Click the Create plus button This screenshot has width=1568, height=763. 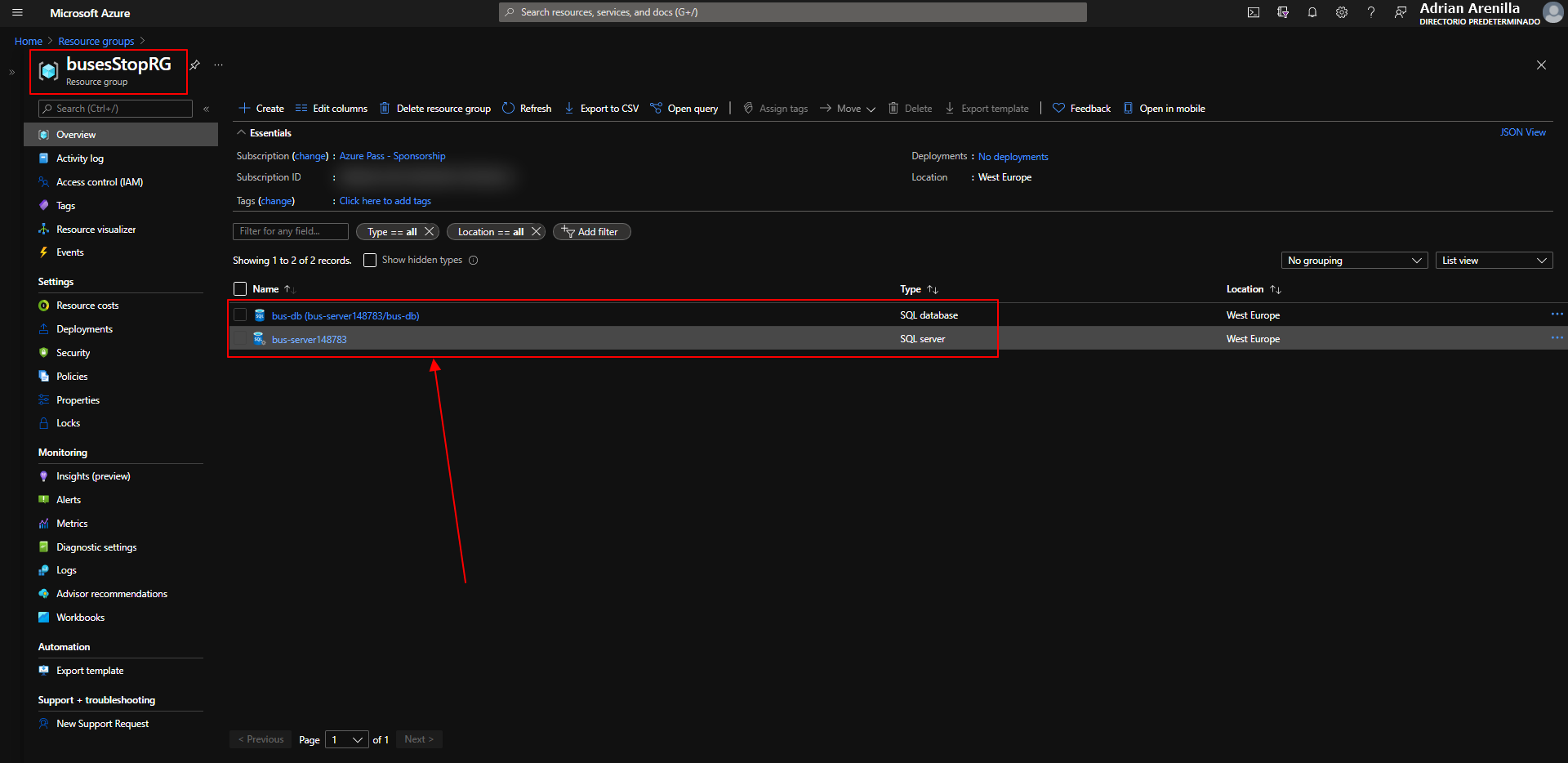point(261,109)
